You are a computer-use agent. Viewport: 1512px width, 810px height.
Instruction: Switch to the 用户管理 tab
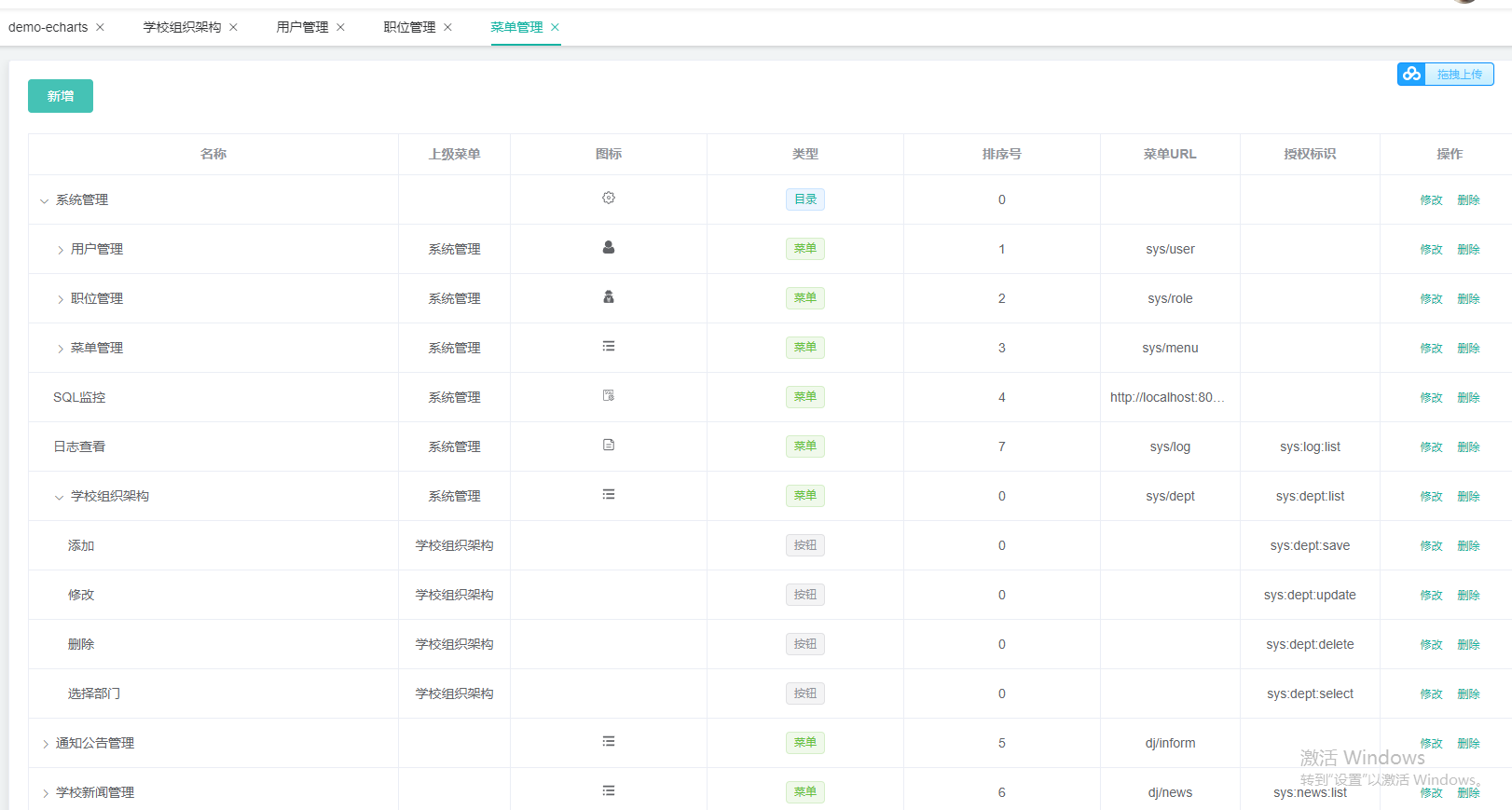point(302,27)
